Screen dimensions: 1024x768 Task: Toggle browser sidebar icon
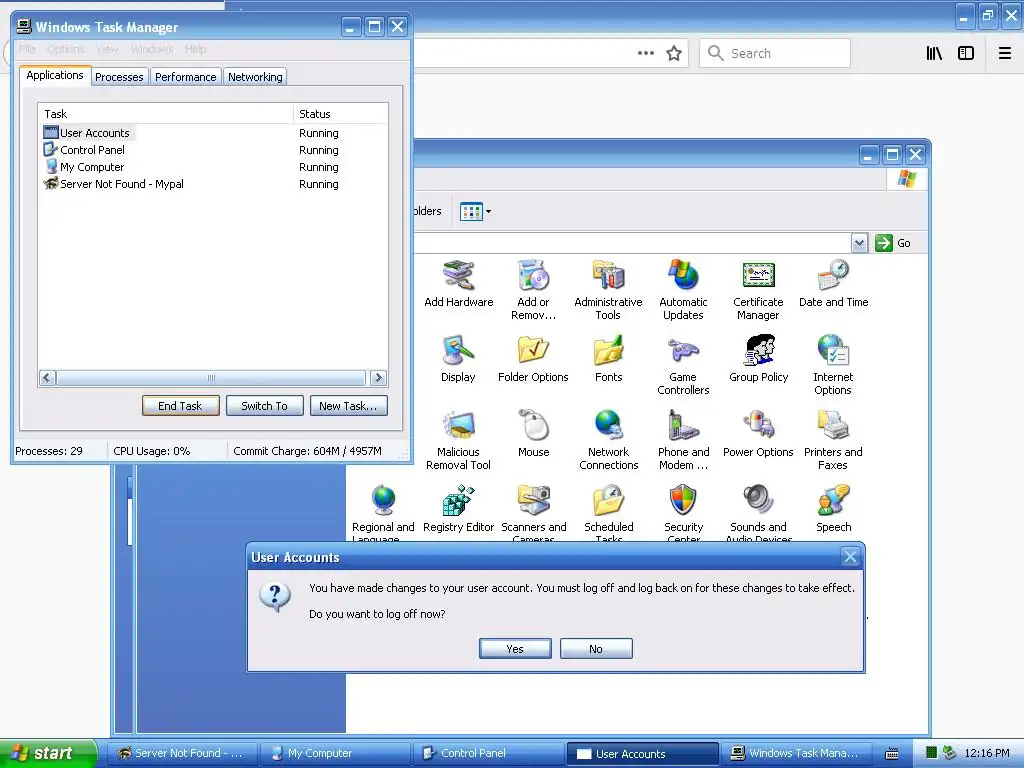[x=966, y=54]
